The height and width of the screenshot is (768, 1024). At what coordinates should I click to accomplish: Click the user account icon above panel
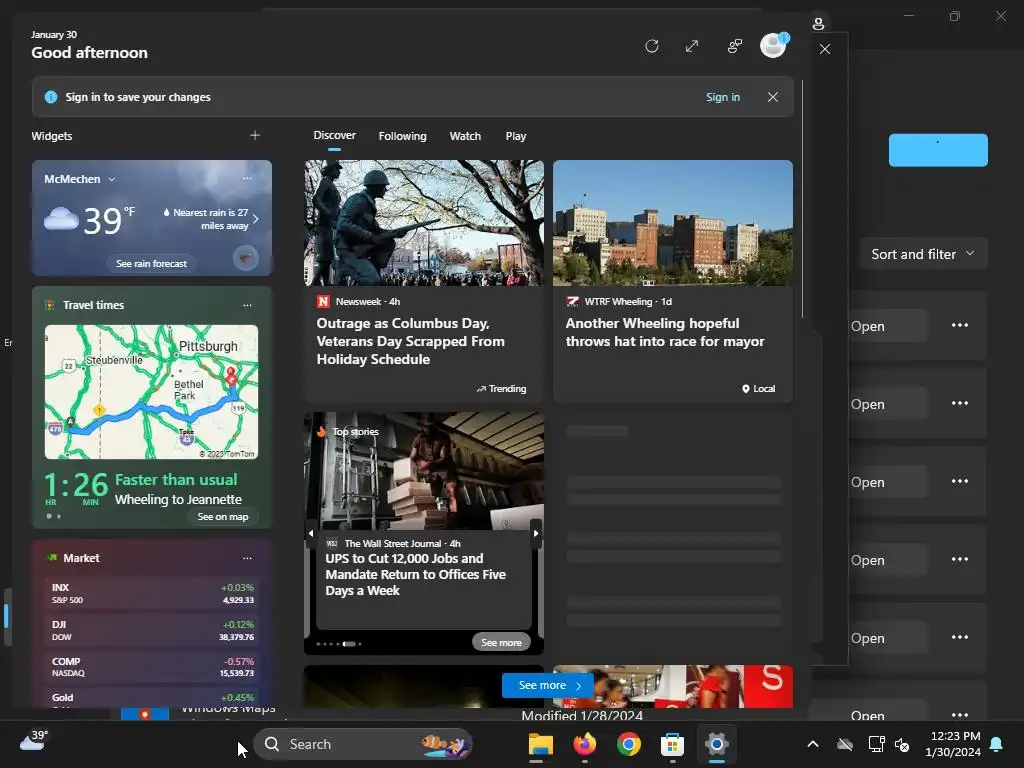(818, 24)
